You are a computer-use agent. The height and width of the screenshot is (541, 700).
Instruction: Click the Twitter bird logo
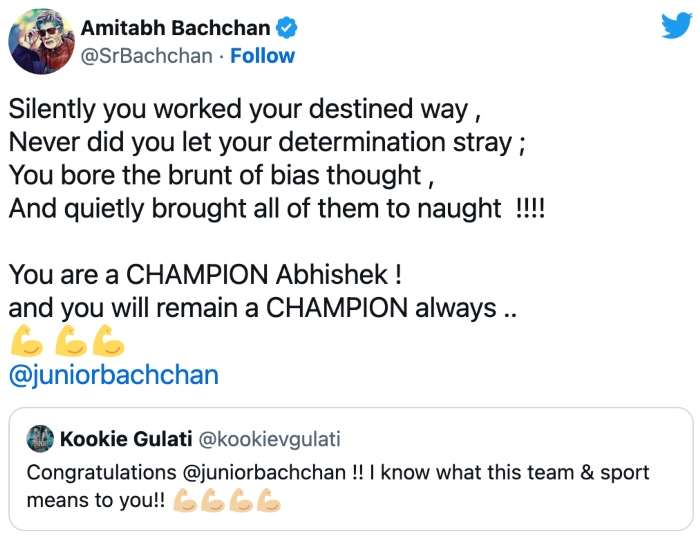tap(675, 27)
